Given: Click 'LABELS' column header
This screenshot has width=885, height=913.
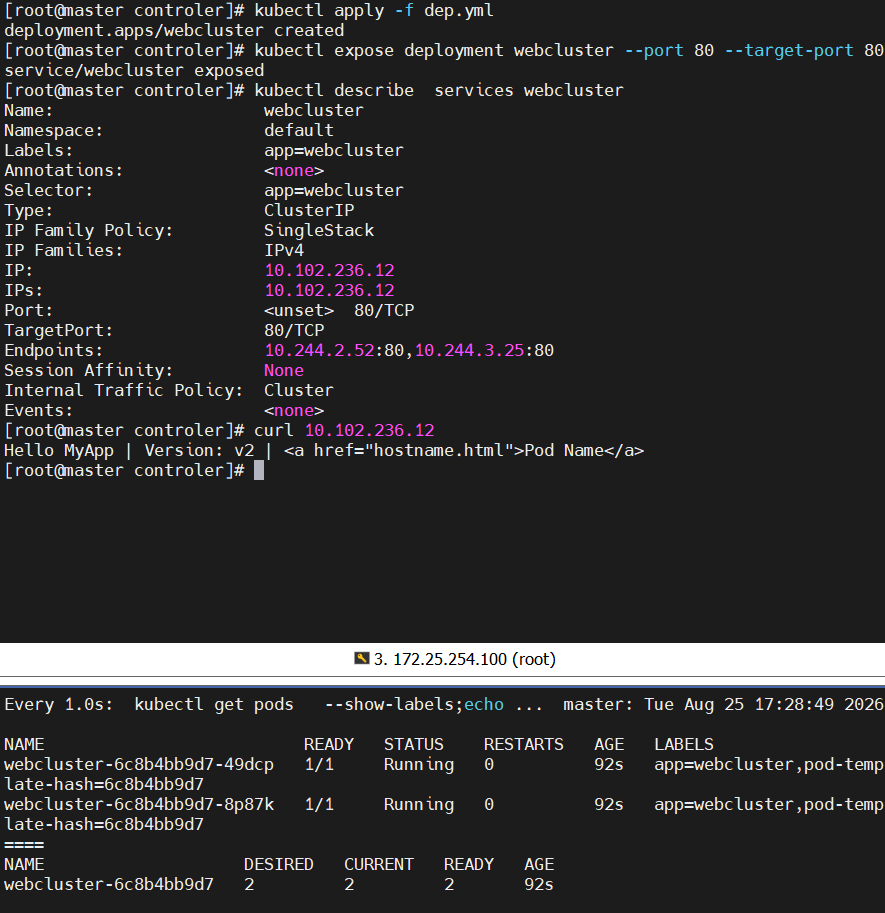Looking at the screenshot, I should tap(684, 744).
